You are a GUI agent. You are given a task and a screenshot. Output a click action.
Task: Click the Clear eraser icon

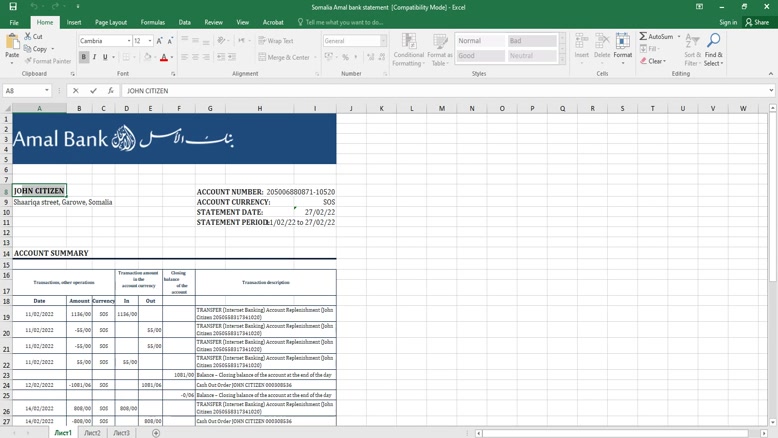(x=643, y=61)
